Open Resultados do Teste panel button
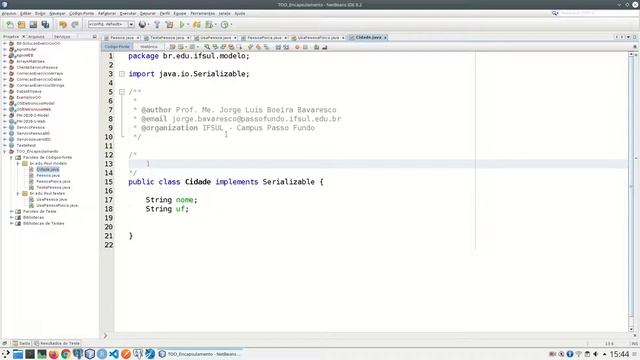Viewport: 640px width, 360px height. (x=57, y=343)
